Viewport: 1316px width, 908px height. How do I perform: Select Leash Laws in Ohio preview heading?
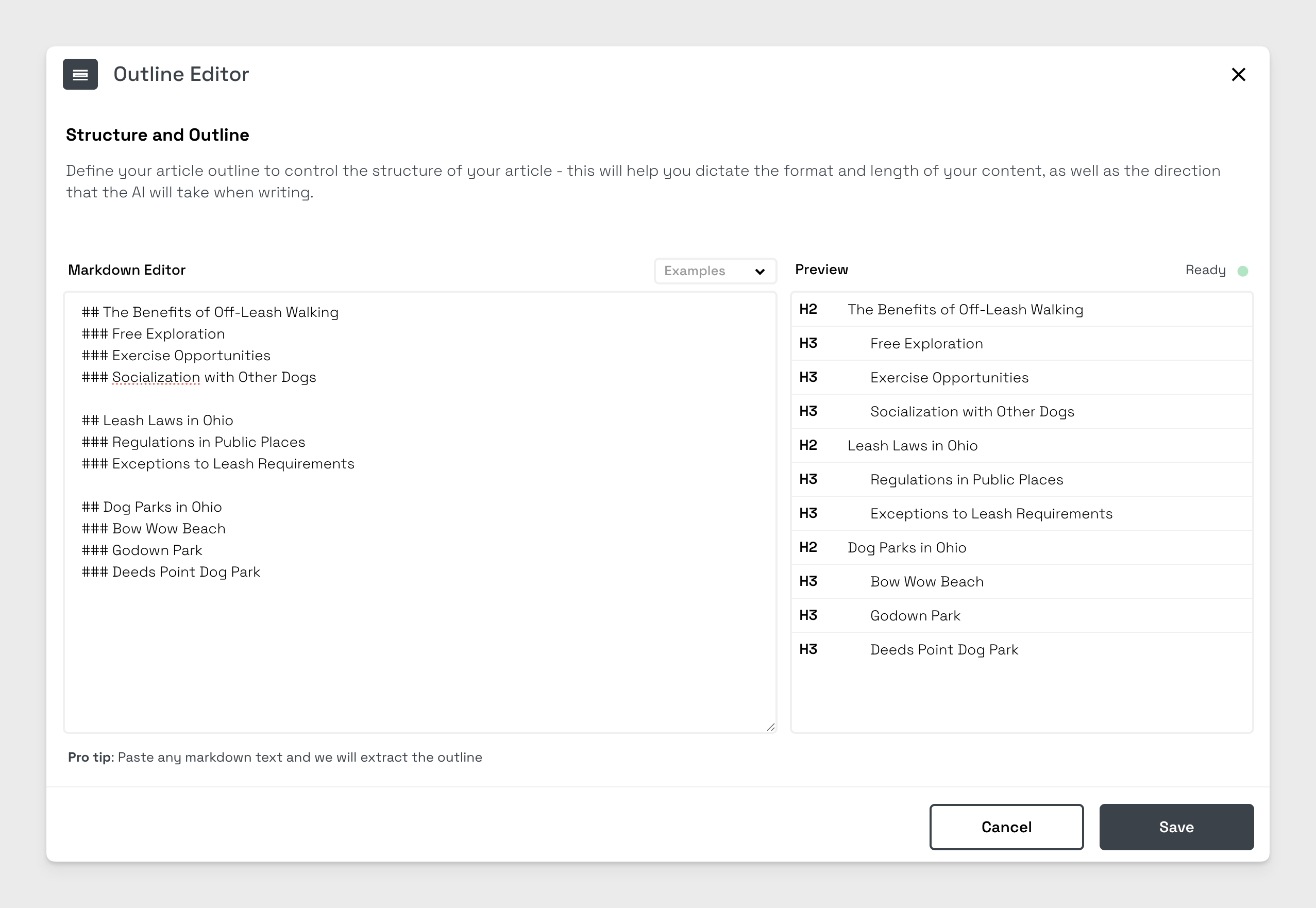click(912, 445)
